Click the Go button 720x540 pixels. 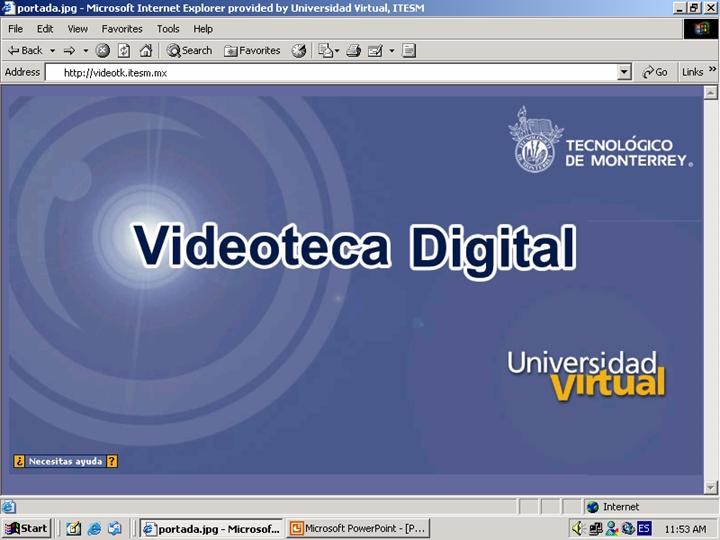[x=655, y=72]
